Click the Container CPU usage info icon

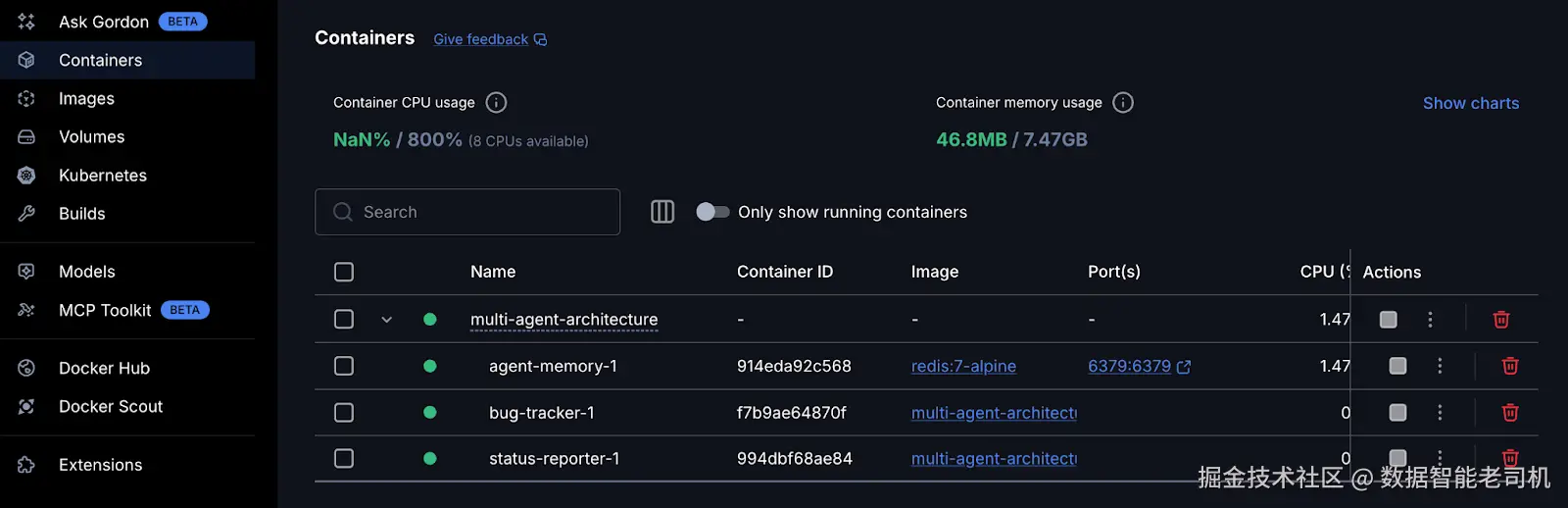497,102
